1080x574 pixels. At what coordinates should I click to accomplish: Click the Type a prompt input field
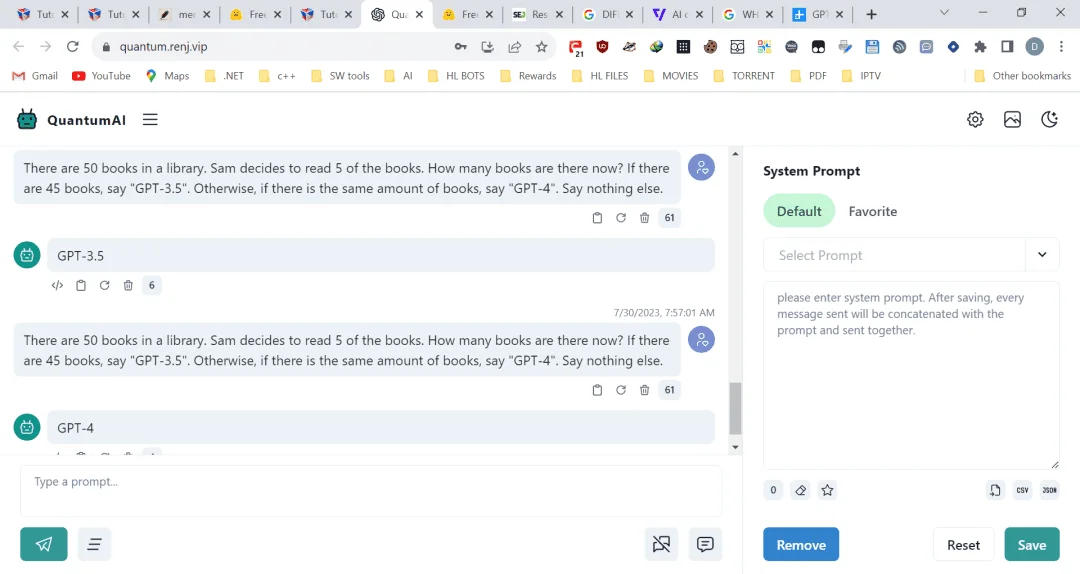pos(371,491)
